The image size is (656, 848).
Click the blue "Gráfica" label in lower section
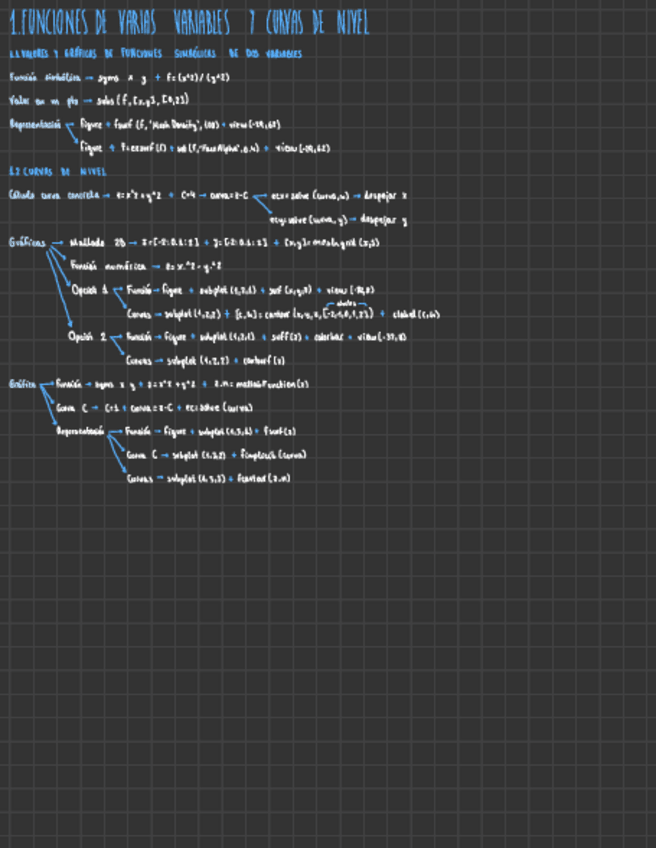[23, 383]
